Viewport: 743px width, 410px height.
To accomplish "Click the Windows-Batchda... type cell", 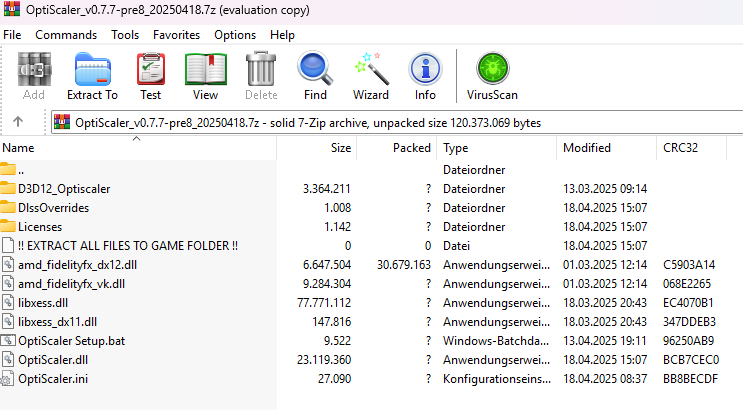I will coord(496,340).
